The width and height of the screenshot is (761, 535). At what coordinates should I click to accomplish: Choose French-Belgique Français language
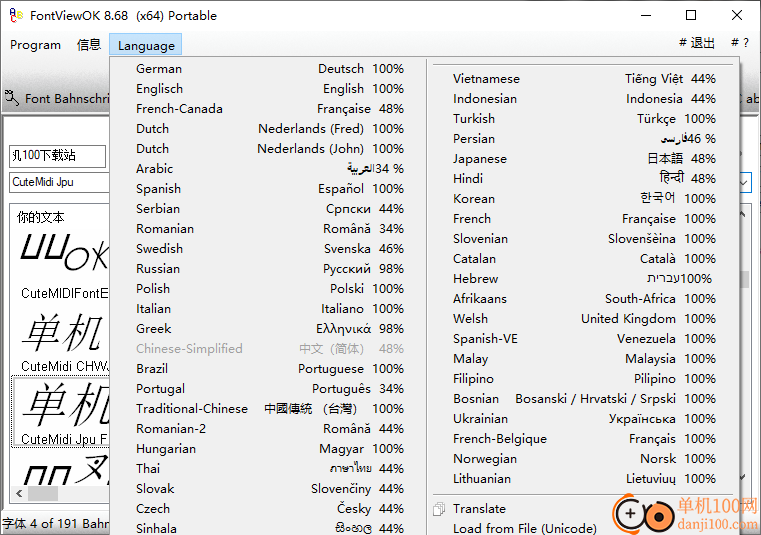pyautogui.click(x=584, y=438)
